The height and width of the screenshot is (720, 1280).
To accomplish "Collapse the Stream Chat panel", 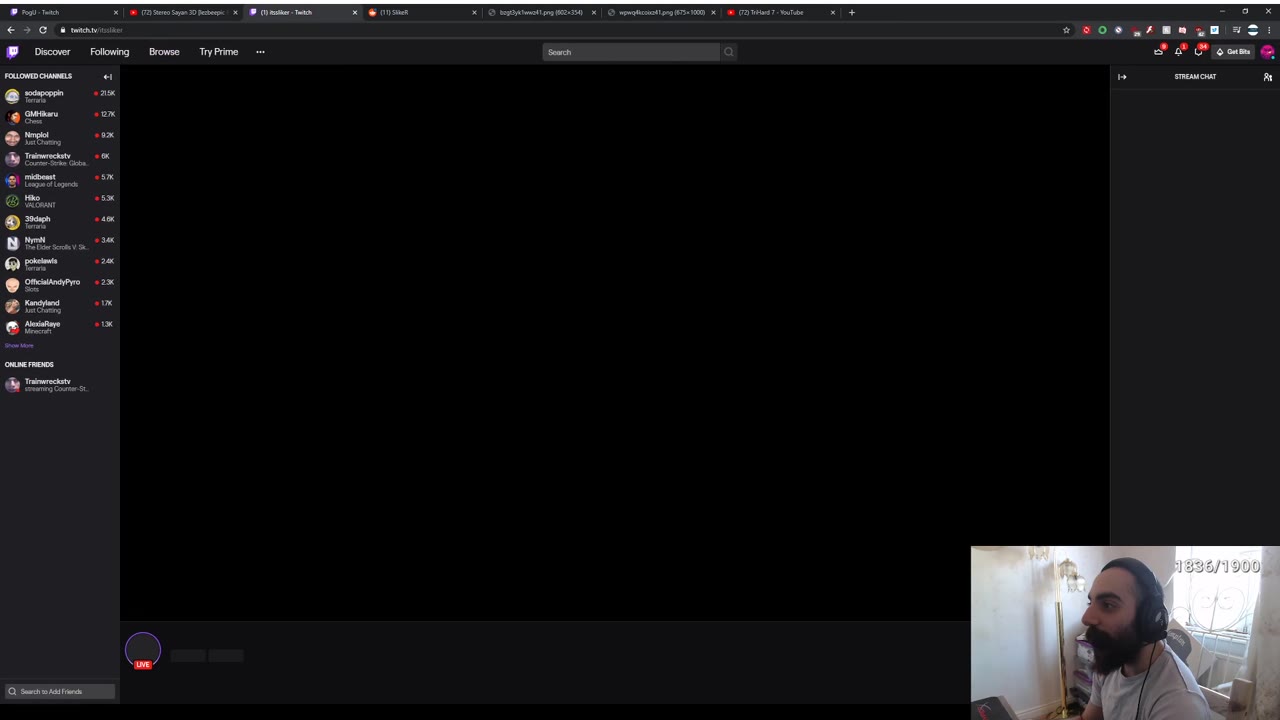I will point(1122,77).
